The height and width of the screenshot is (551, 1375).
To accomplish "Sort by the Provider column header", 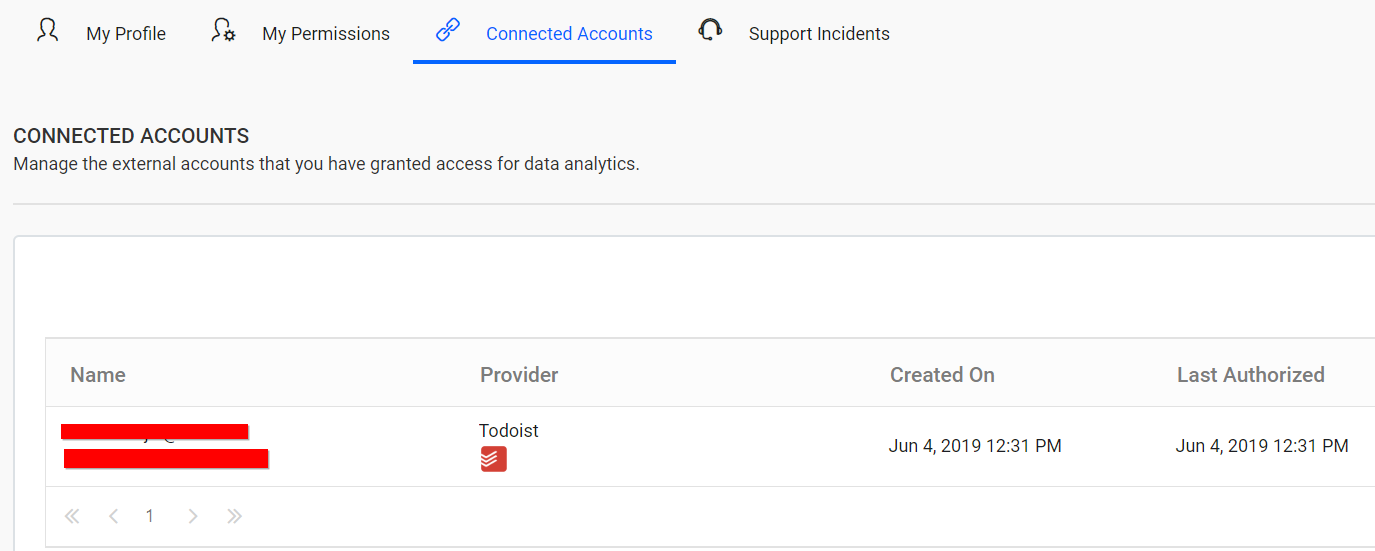I will click(519, 375).
